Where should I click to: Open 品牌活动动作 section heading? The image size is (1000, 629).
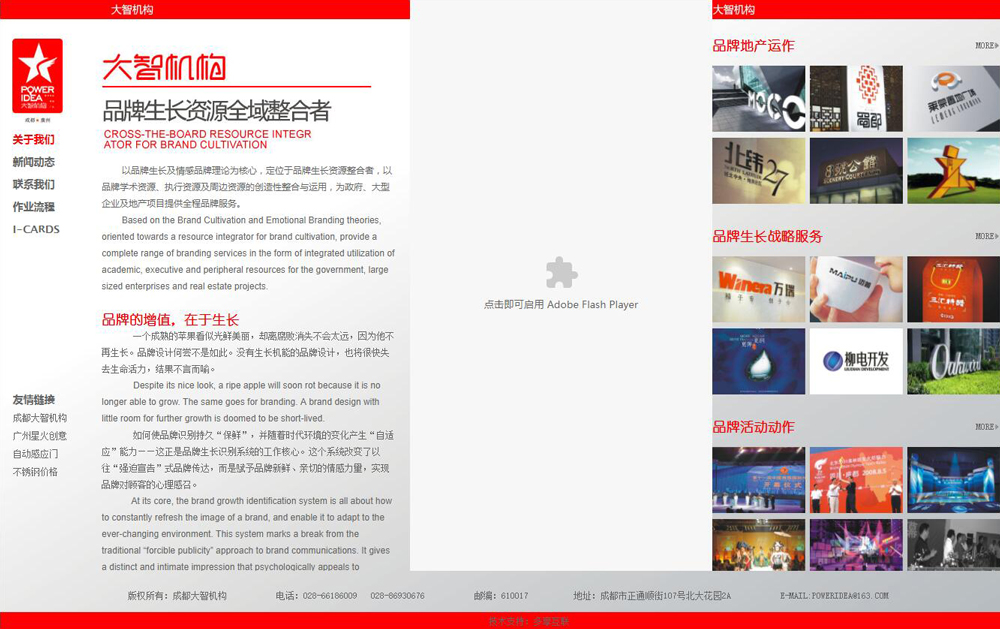tap(753, 427)
